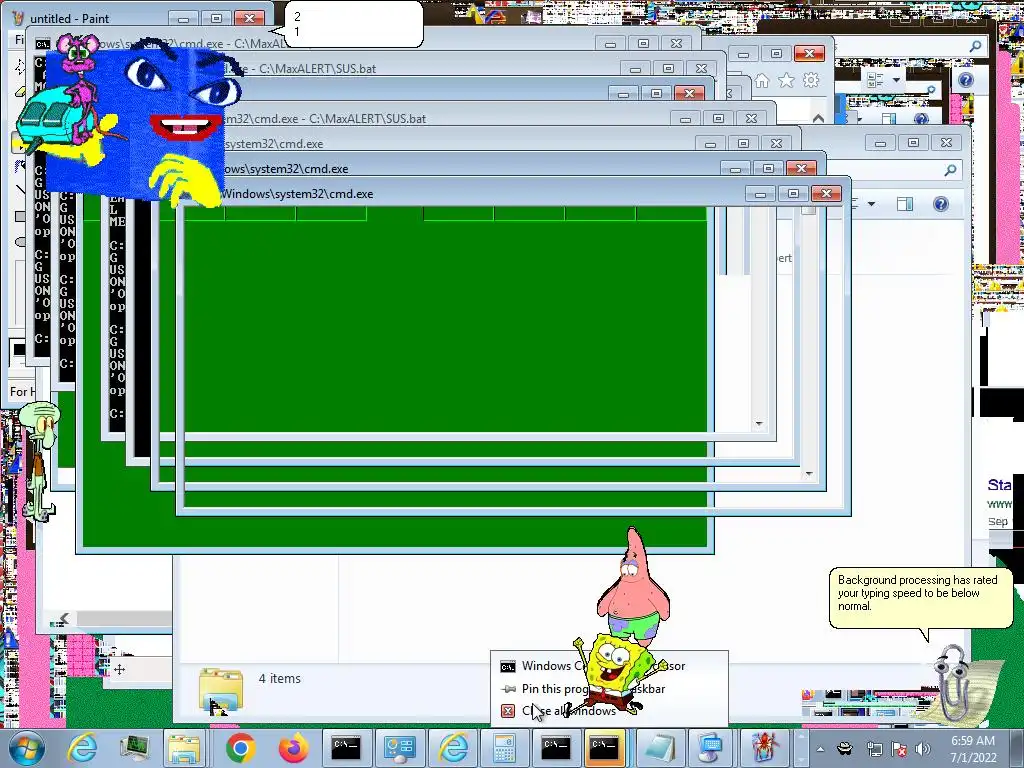Select Windows Command Processor in jump list
This screenshot has width=1024, height=768.
[x=593, y=666]
